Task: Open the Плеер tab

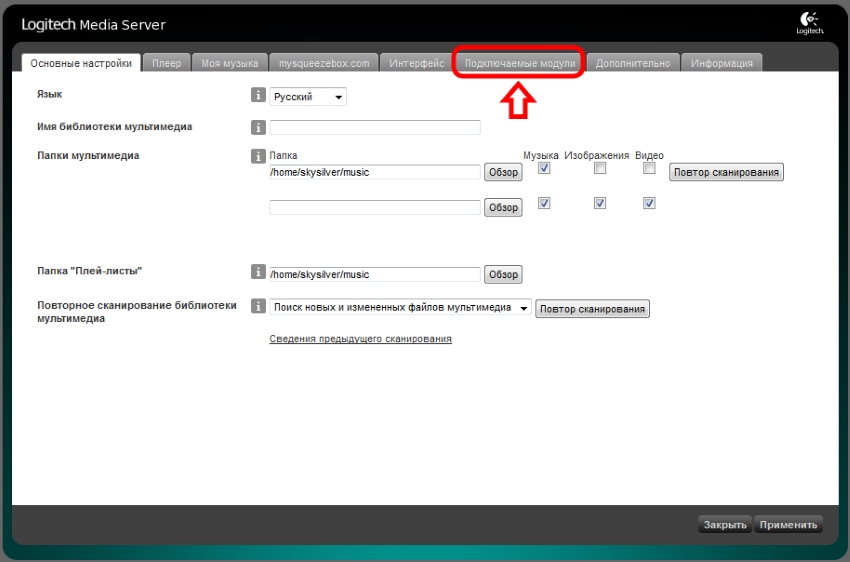Action: (166, 63)
